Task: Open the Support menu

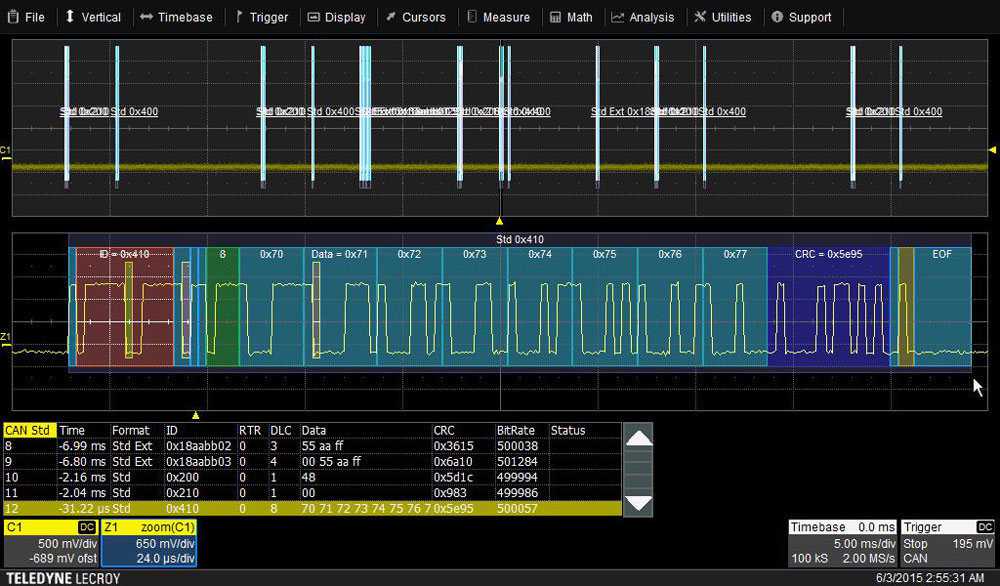Action: coord(801,17)
